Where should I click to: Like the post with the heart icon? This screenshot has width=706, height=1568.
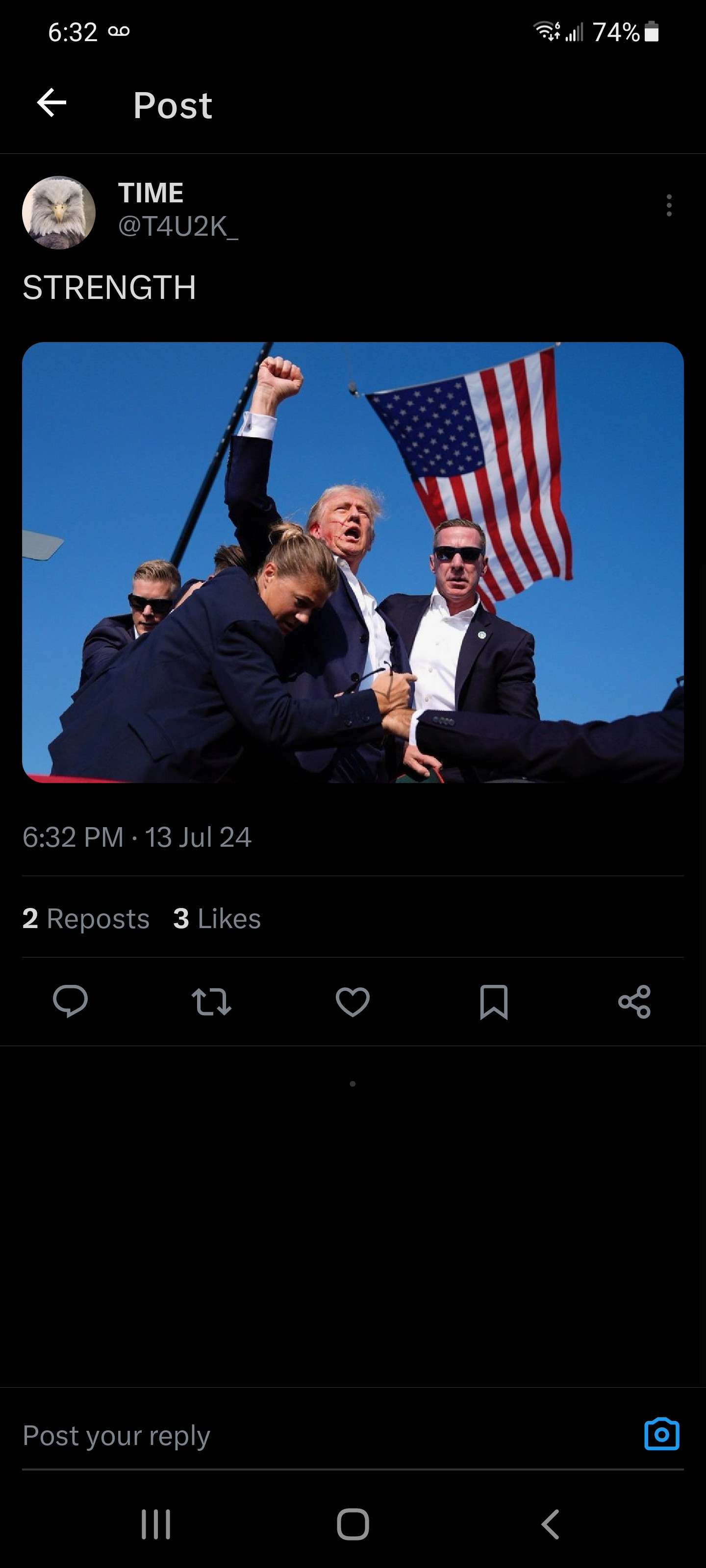(x=353, y=1001)
